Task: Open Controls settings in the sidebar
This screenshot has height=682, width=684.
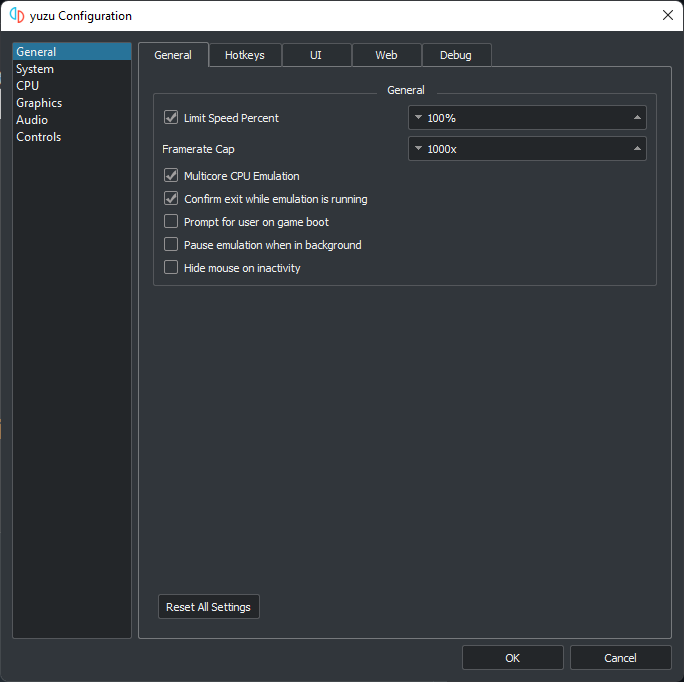Action: pos(72,137)
